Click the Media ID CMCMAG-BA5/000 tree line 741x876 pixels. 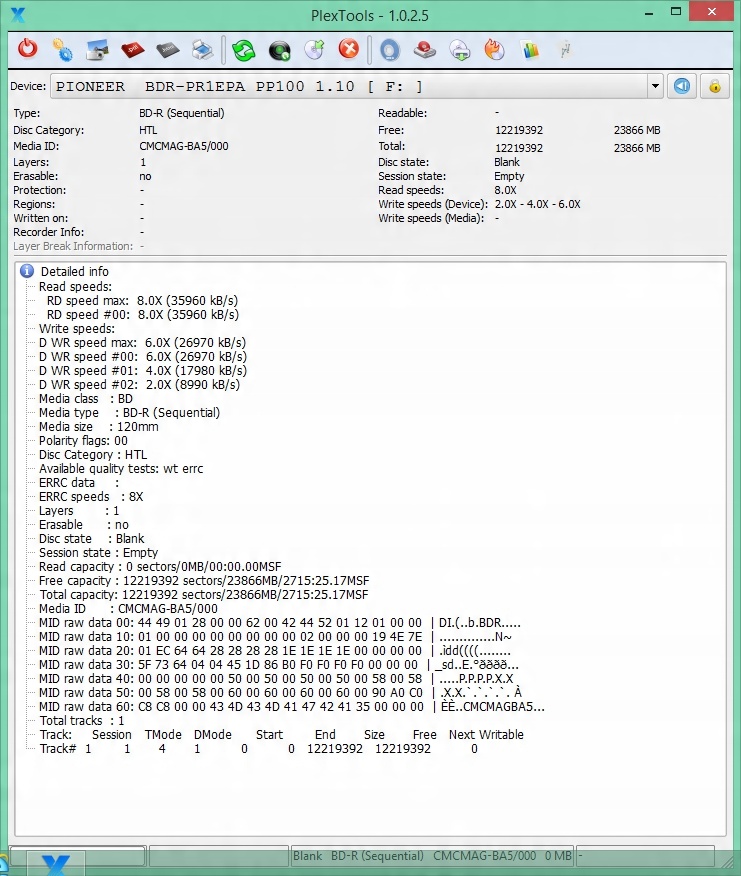click(x=127, y=608)
